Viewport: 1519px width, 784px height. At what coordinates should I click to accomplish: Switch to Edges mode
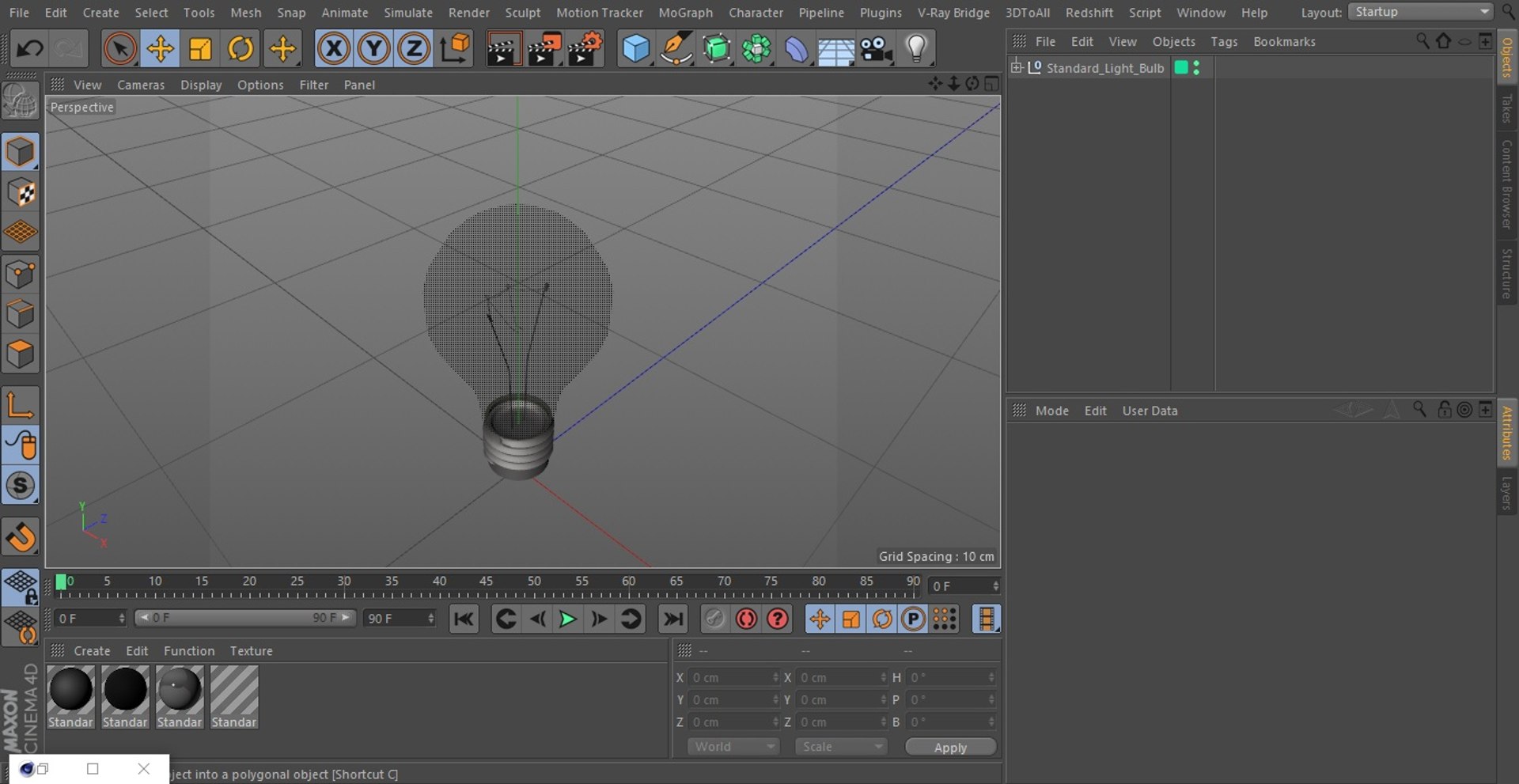pos(20,314)
